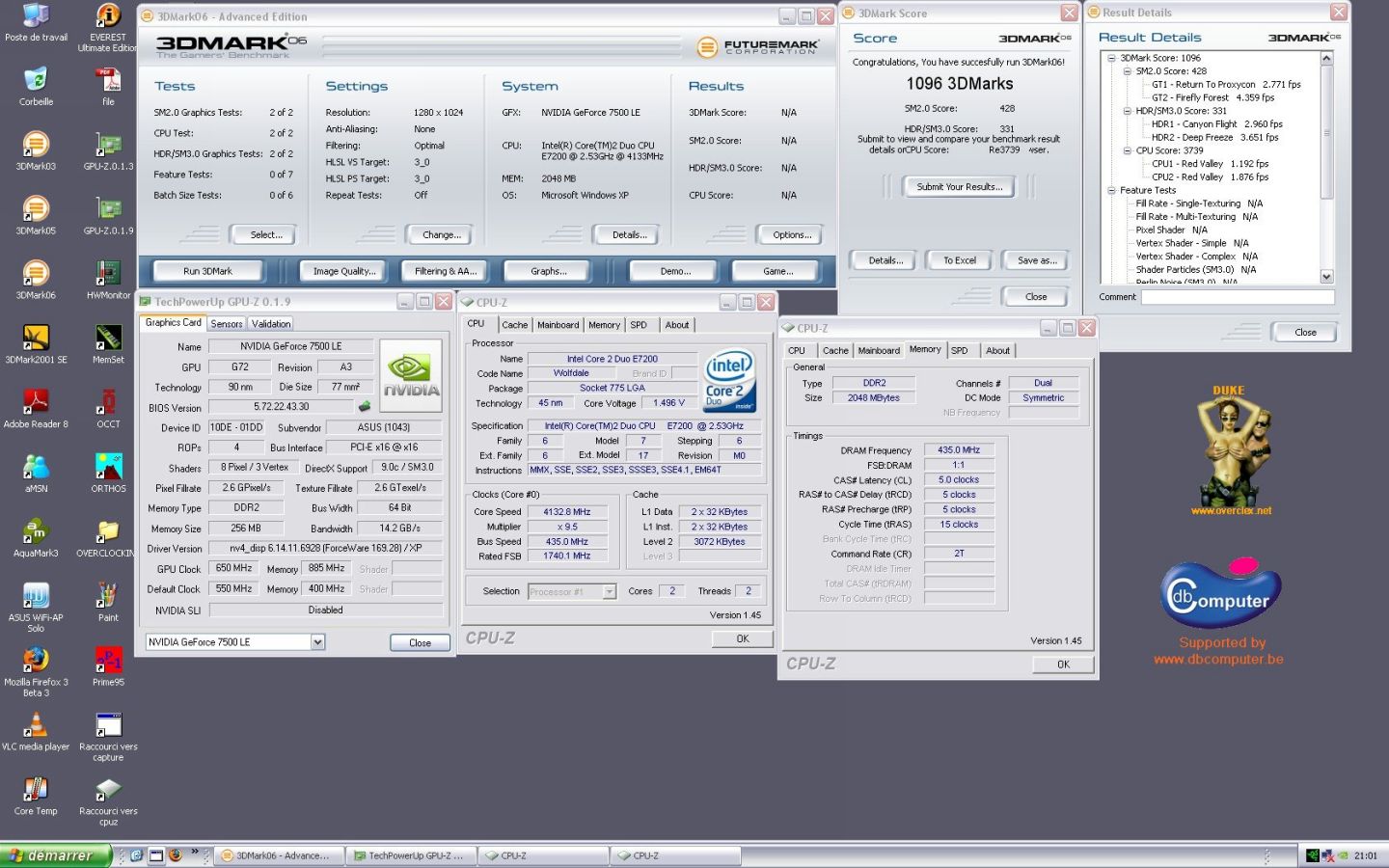Open the About tab in the CPU-Z DRAM timings window
The width and height of the screenshot is (1389, 868).
(x=997, y=351)
